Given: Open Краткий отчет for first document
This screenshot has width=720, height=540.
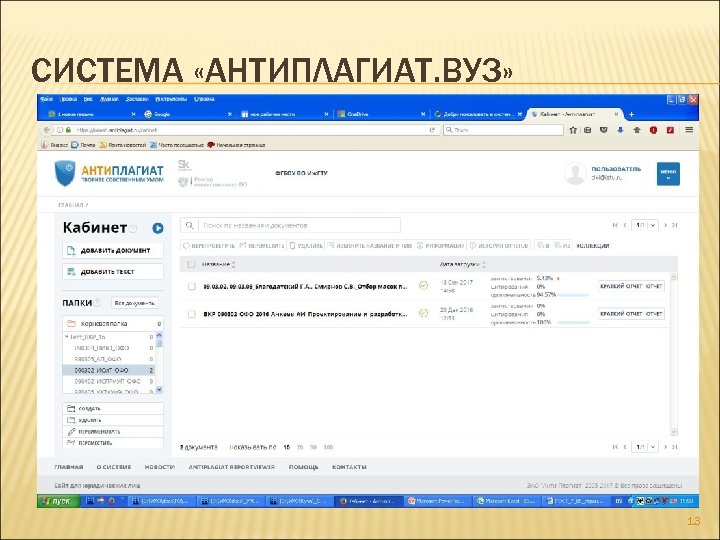Looking at the screenshot, I should [621, 286].
